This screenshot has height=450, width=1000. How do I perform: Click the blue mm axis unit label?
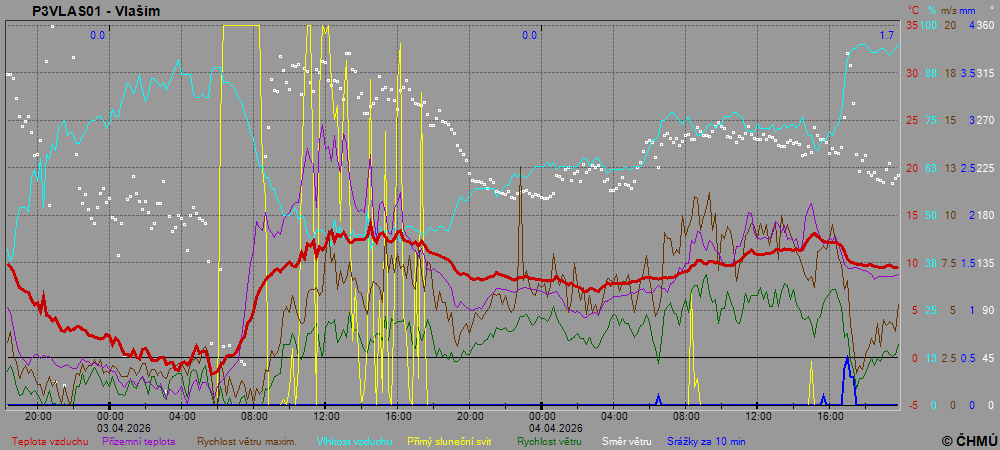pos(969,10)
